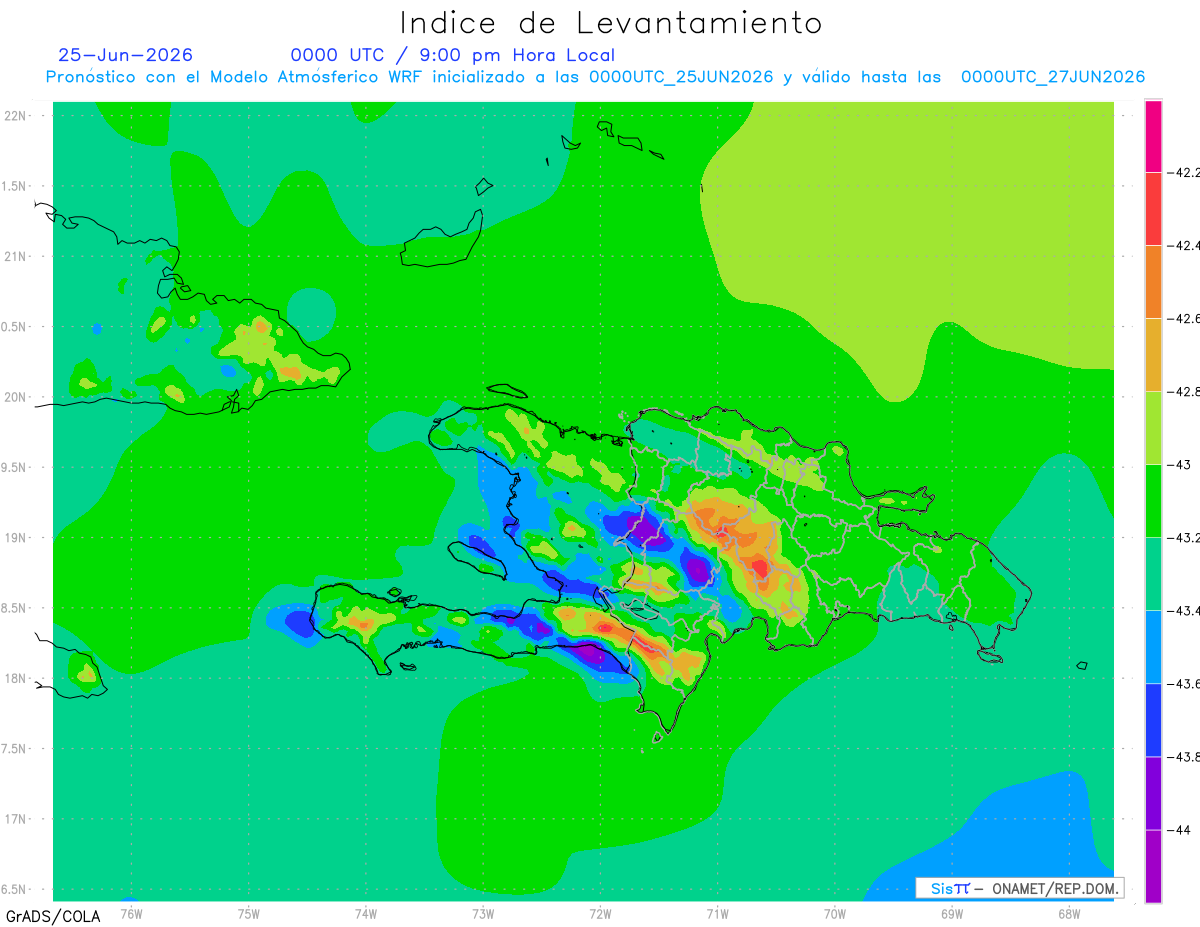Click the '20N' latitude label
Screen dimensions: 1200x927
click(x=15, y=397)
